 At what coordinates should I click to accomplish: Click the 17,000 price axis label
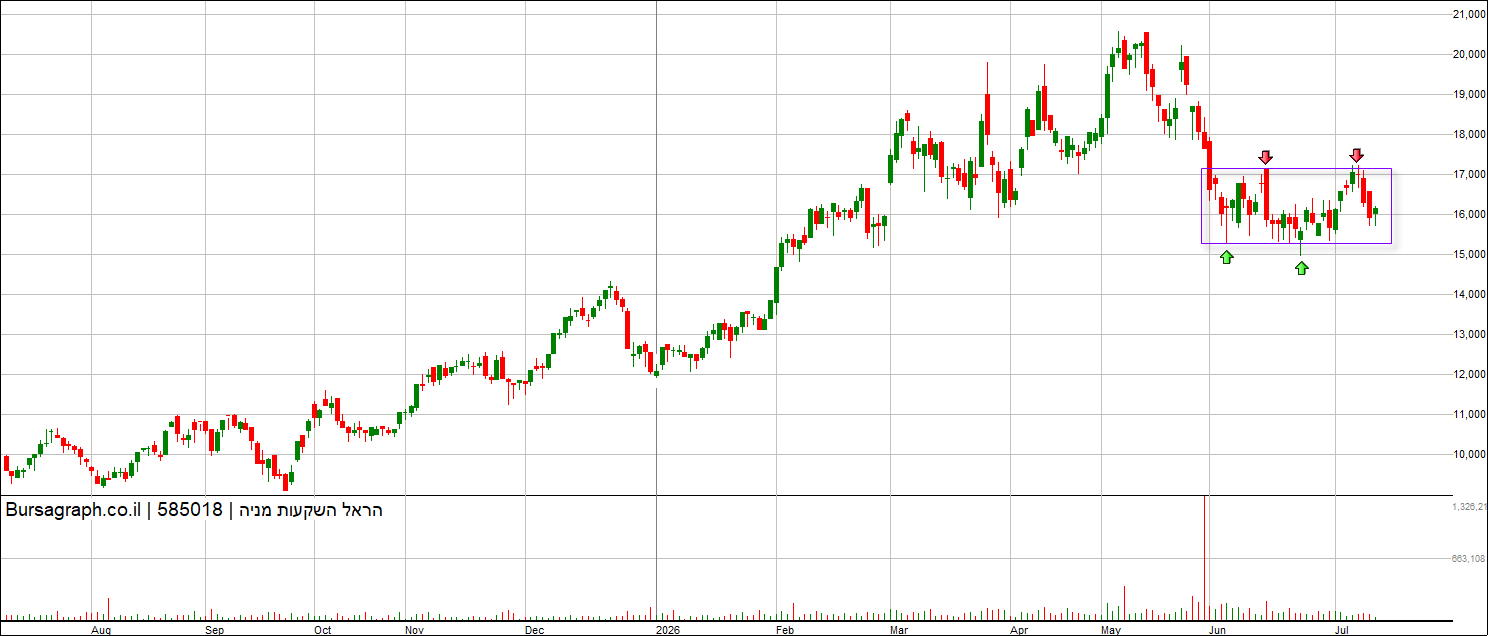1467,174
